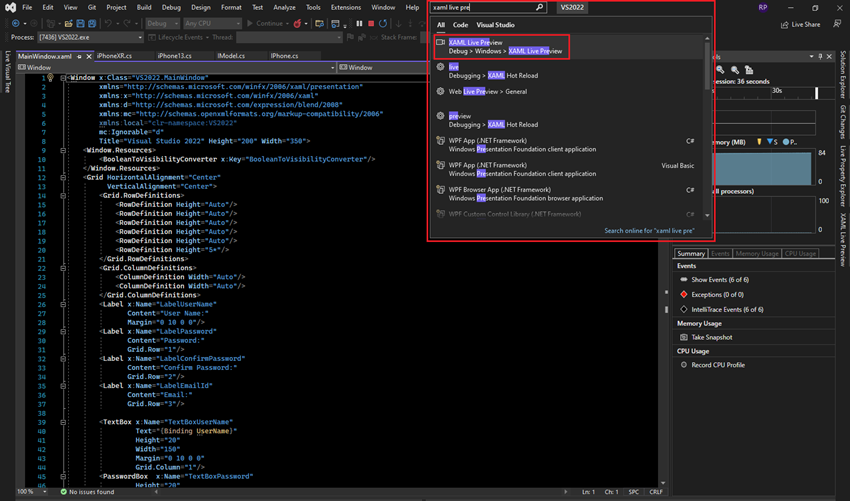Click the Record CPU Profile circle icon

(684, 365)
